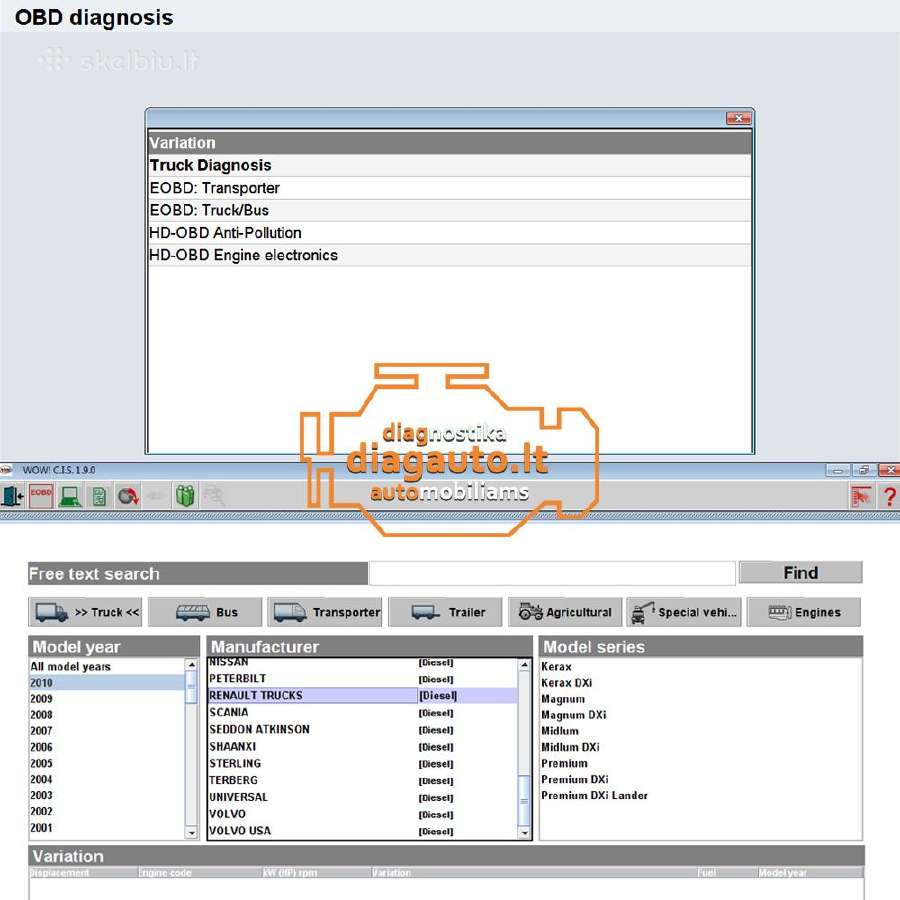Choose SEDDON ATKINSON manufacturer
The image size is (900, 900).
coord(363,729)
